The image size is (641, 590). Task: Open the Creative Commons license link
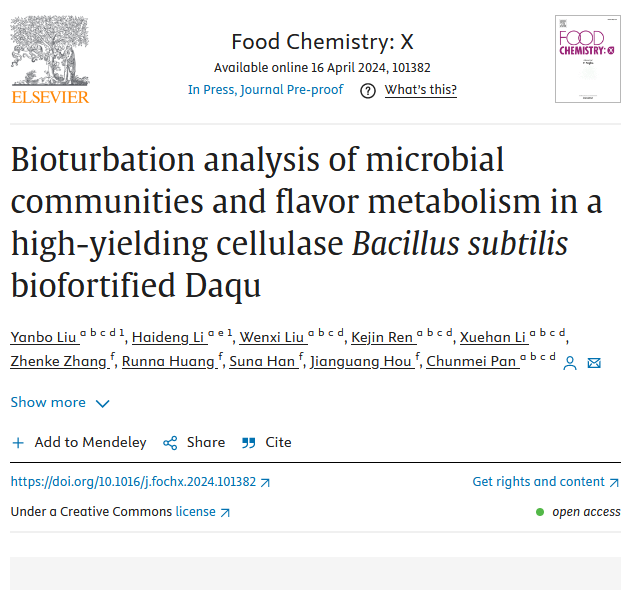[196, 512]
